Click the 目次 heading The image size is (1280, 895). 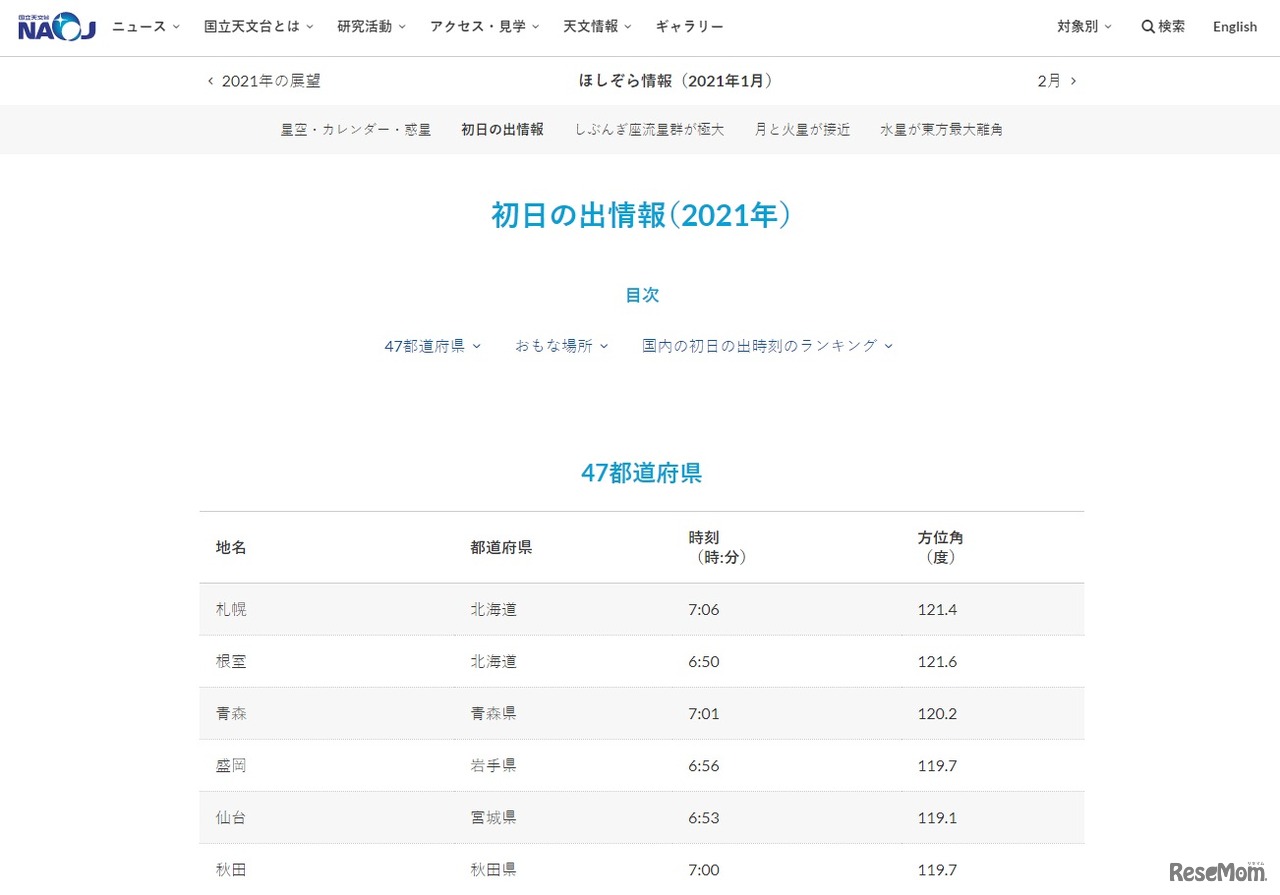pos(642,296)
